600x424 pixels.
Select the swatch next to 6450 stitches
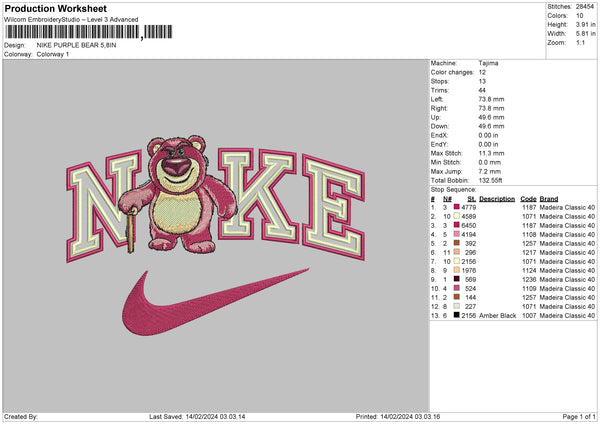[x=457, y=225]
